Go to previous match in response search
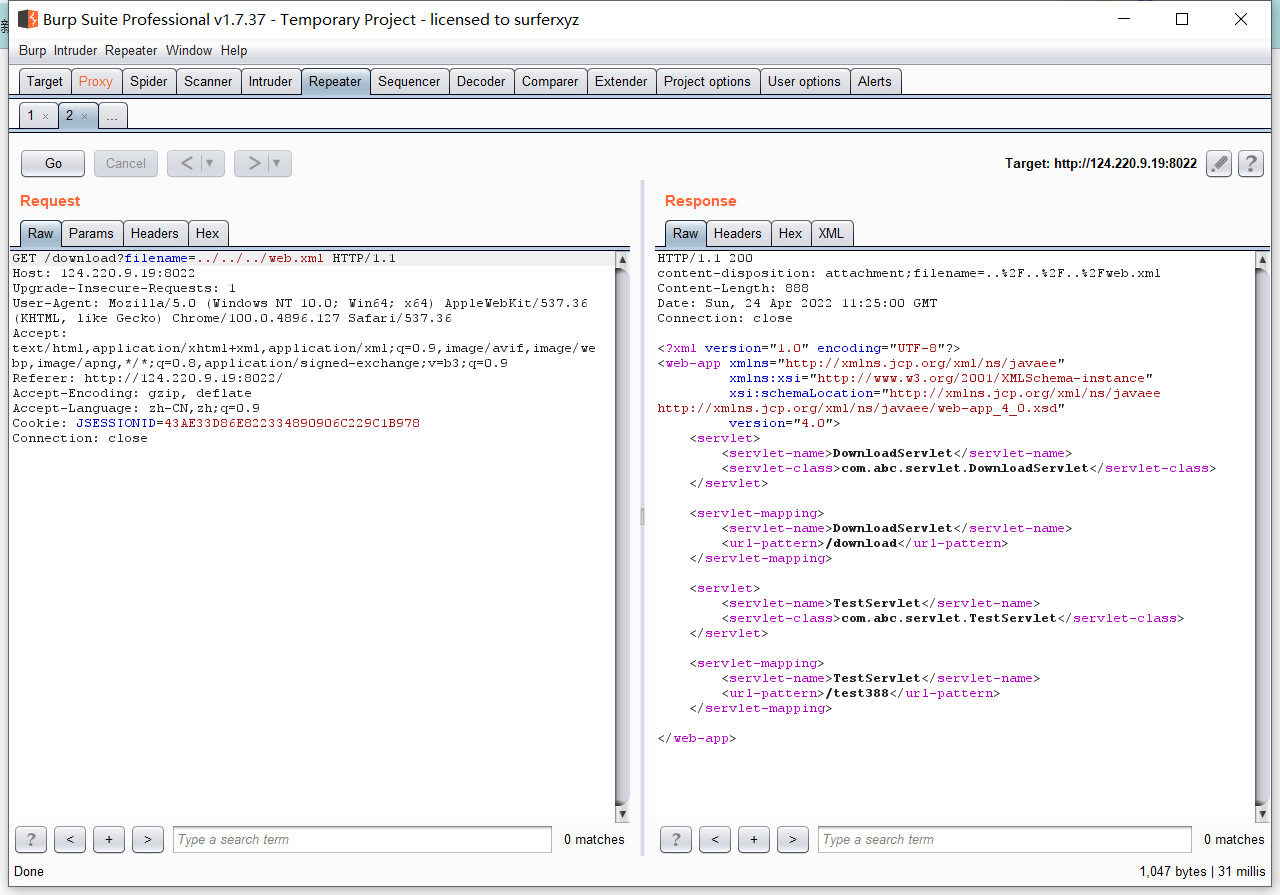The height and width of the screenshot is (895, 1280). [715, 840]
